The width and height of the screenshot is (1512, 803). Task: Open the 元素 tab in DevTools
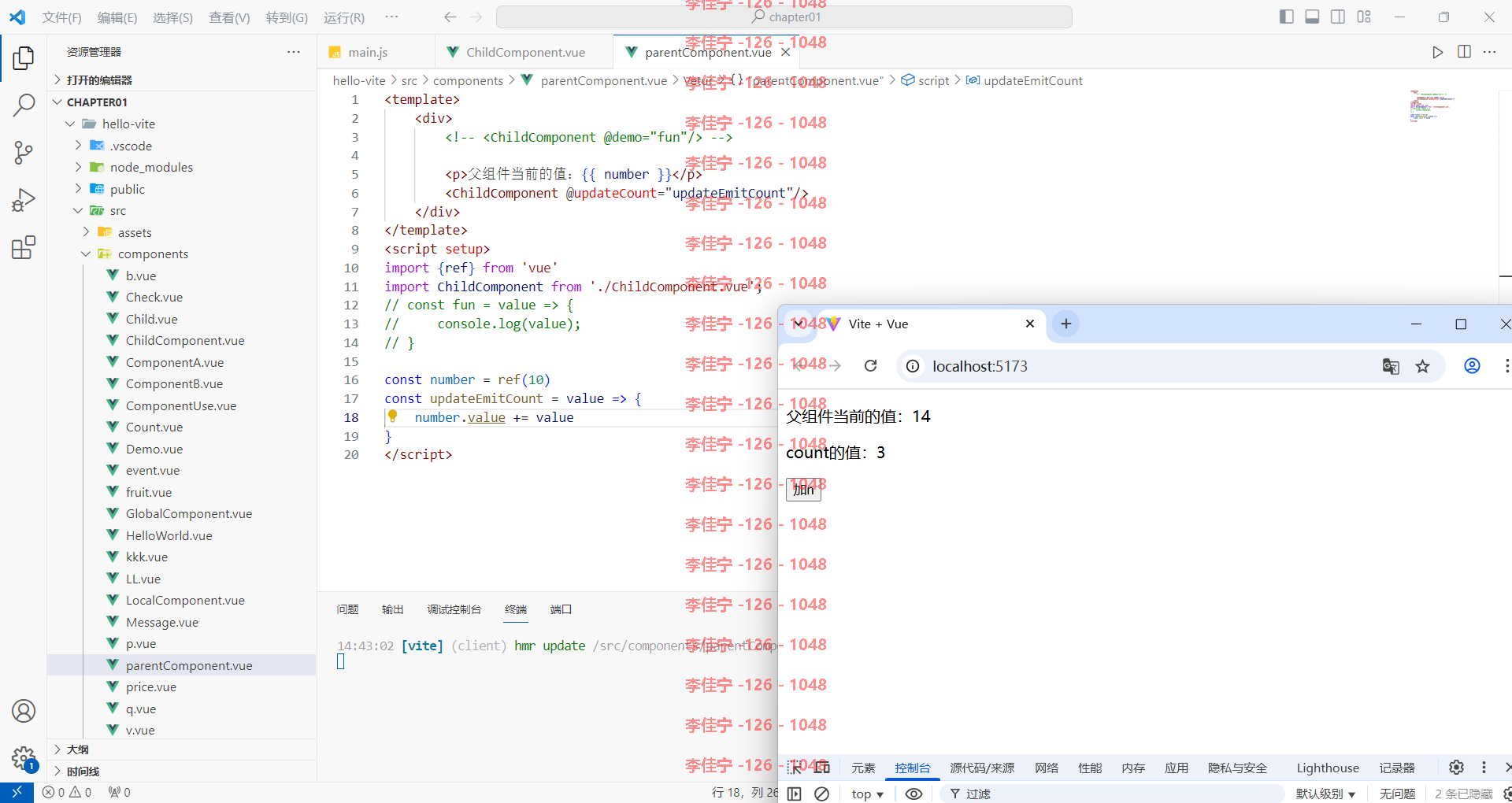(x=863, y=768)
